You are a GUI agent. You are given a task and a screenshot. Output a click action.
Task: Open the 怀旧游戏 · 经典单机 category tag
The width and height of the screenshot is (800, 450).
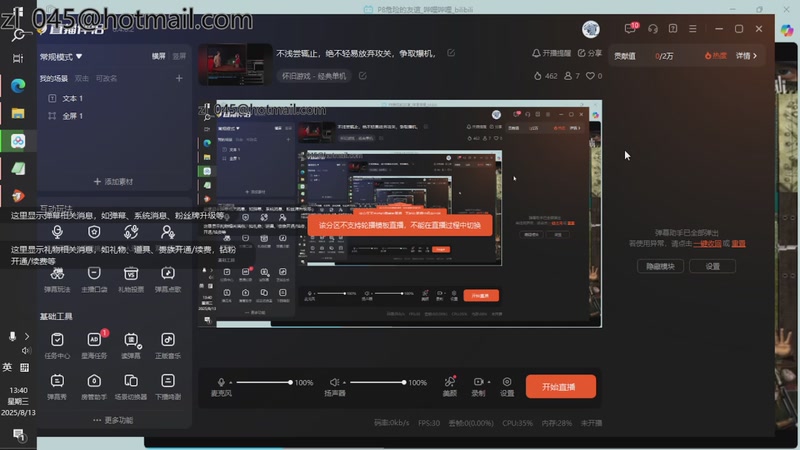click(x=314, y=76)
